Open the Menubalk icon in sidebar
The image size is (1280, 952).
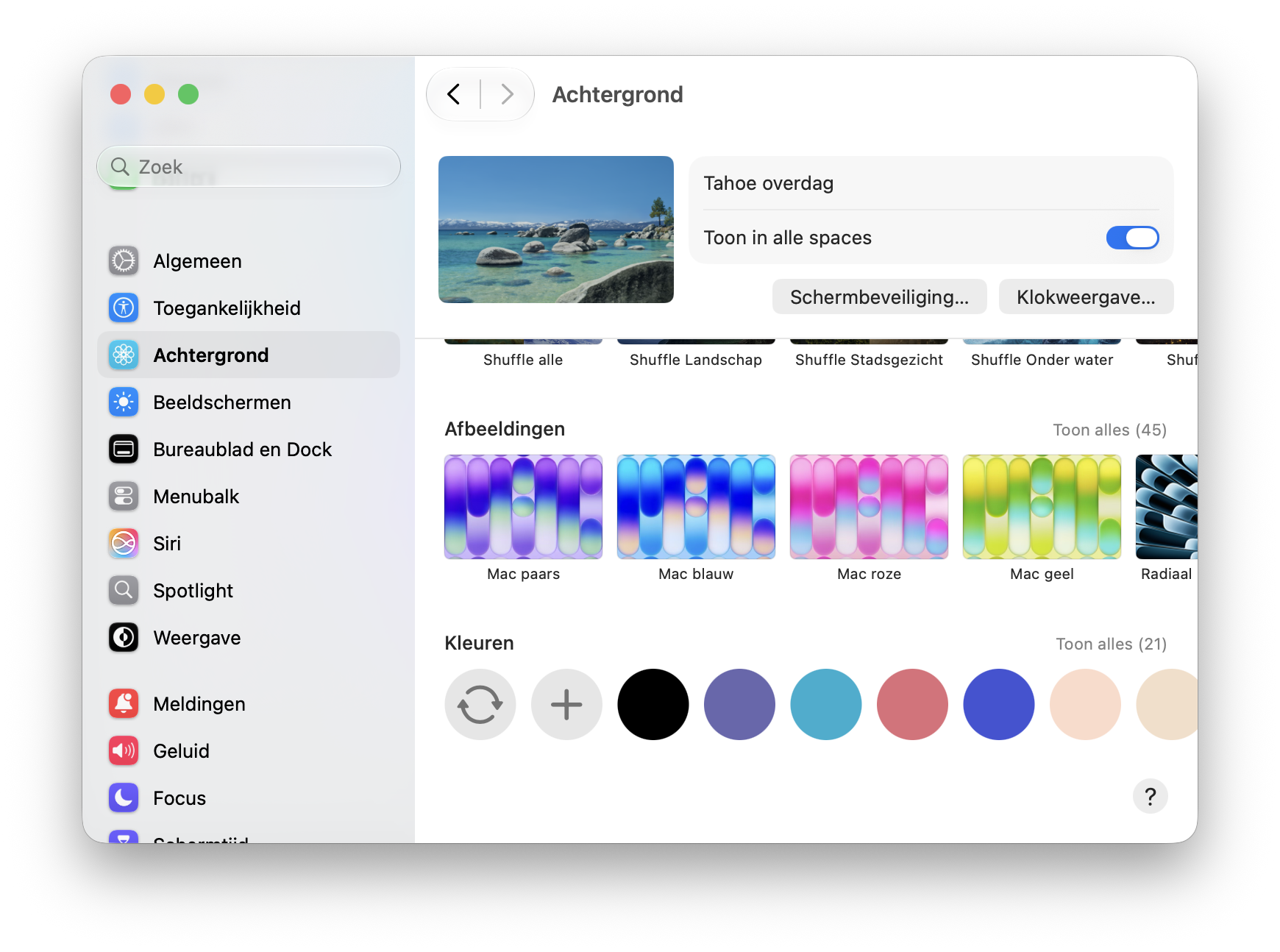point(124,497)
